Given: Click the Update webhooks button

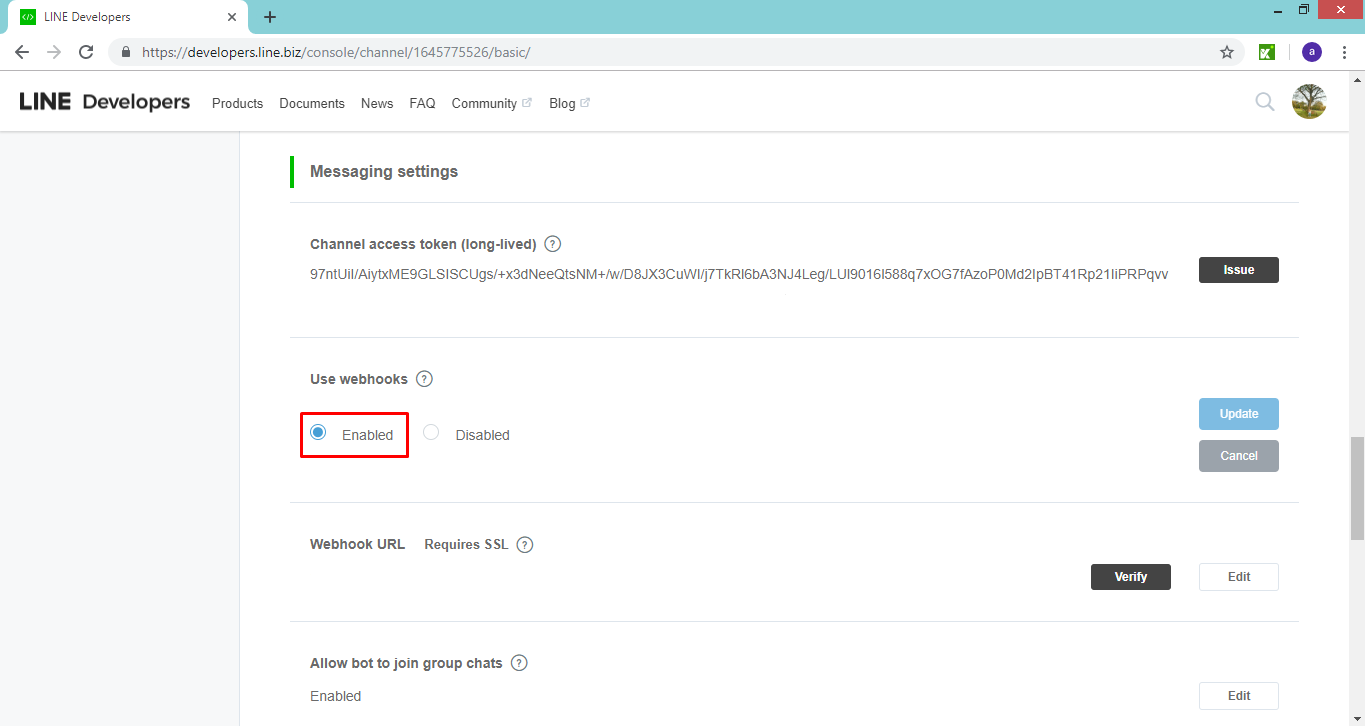Looking at the screenshot, I should pyautogui.click(x=1238, y=414).
